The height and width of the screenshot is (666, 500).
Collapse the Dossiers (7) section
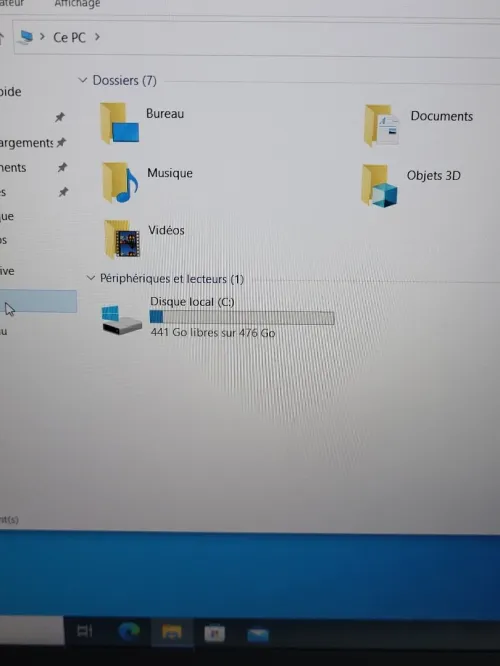coord(83,80)
